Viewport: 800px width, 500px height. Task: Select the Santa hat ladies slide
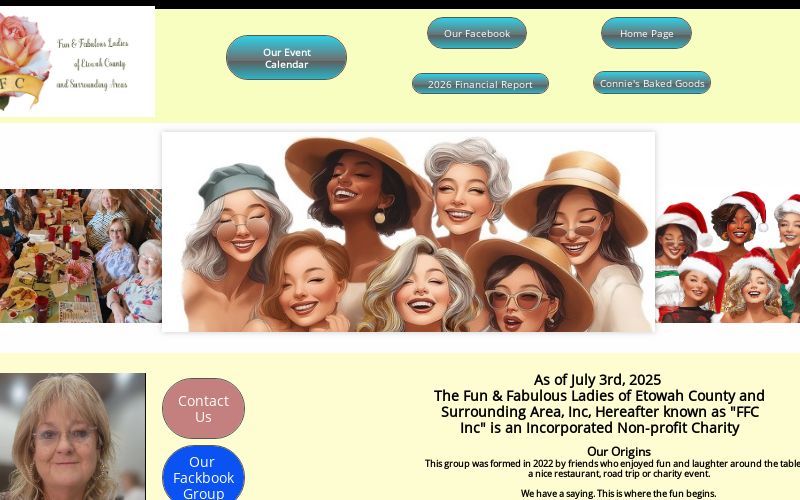pyautogui.click(x=728, y=257)
